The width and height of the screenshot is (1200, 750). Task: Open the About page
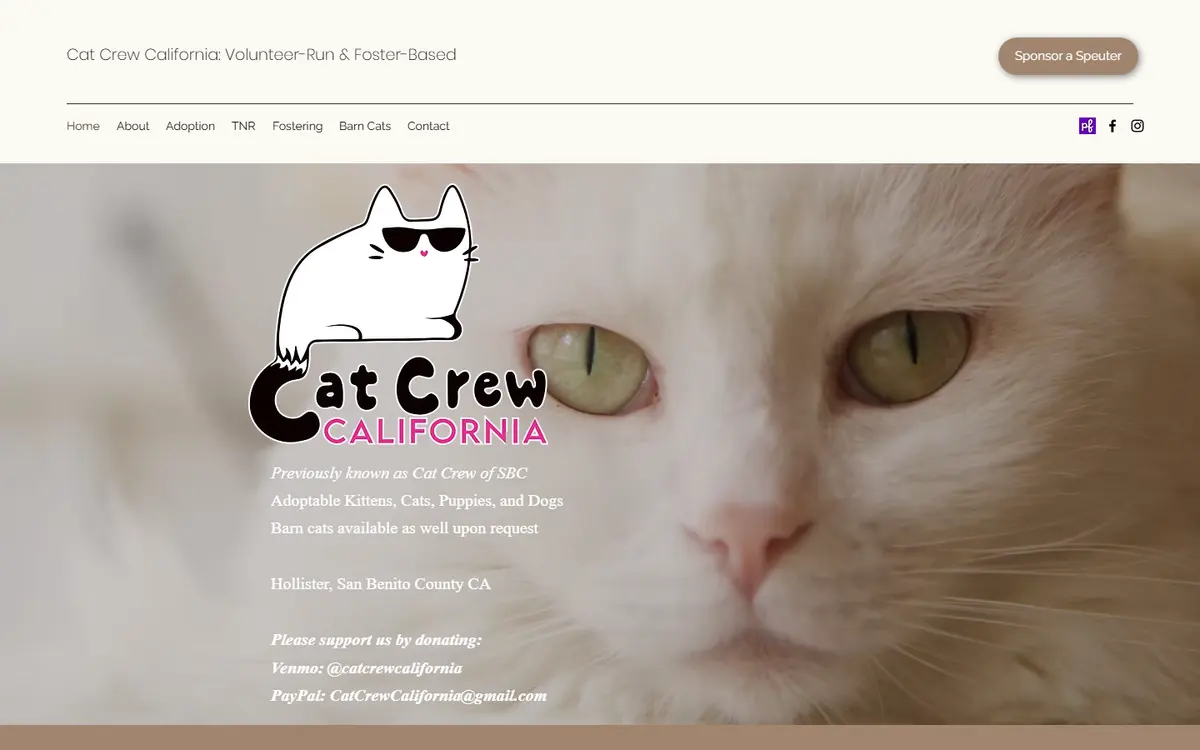click(x=133, y=126)
